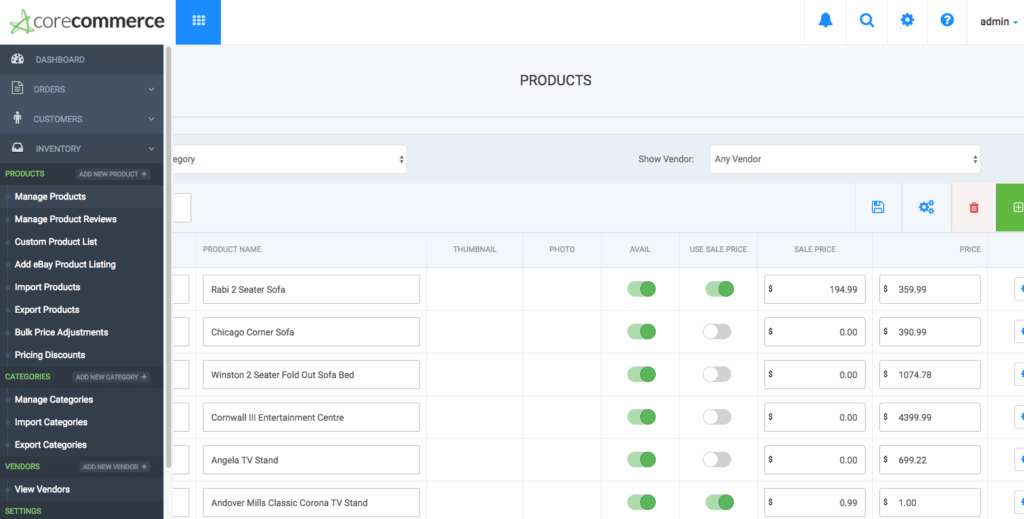
Task: Open the bulk settings gears icon
Action: [926, 207]
